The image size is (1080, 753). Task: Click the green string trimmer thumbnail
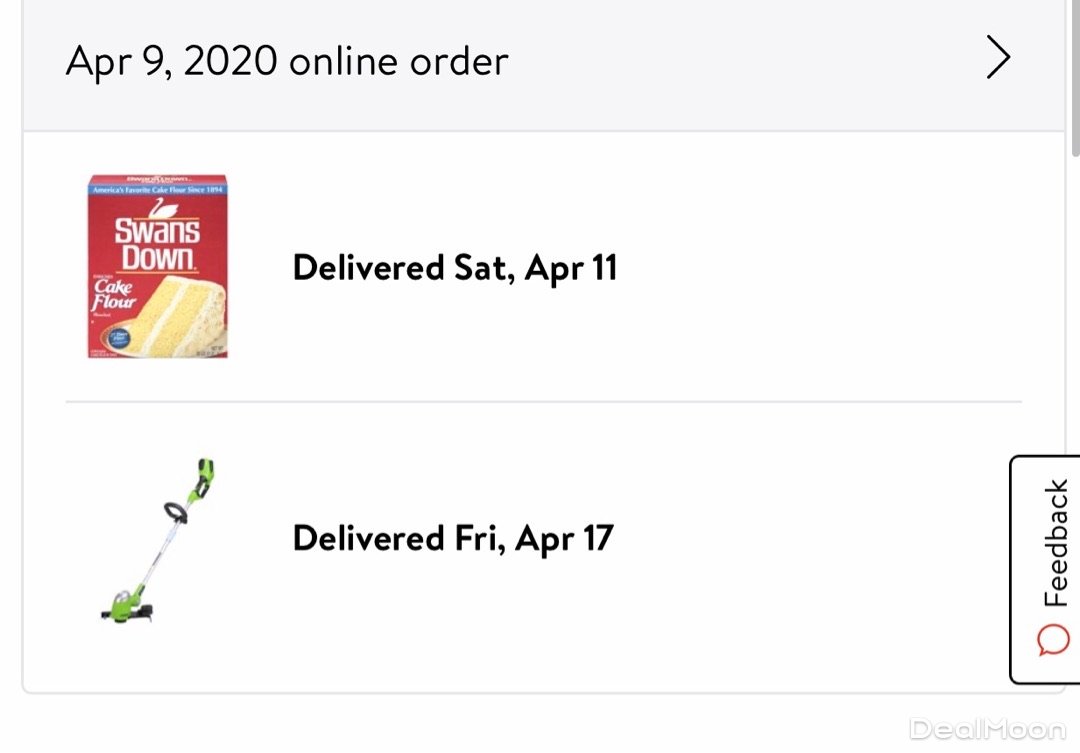pos(160,540)
